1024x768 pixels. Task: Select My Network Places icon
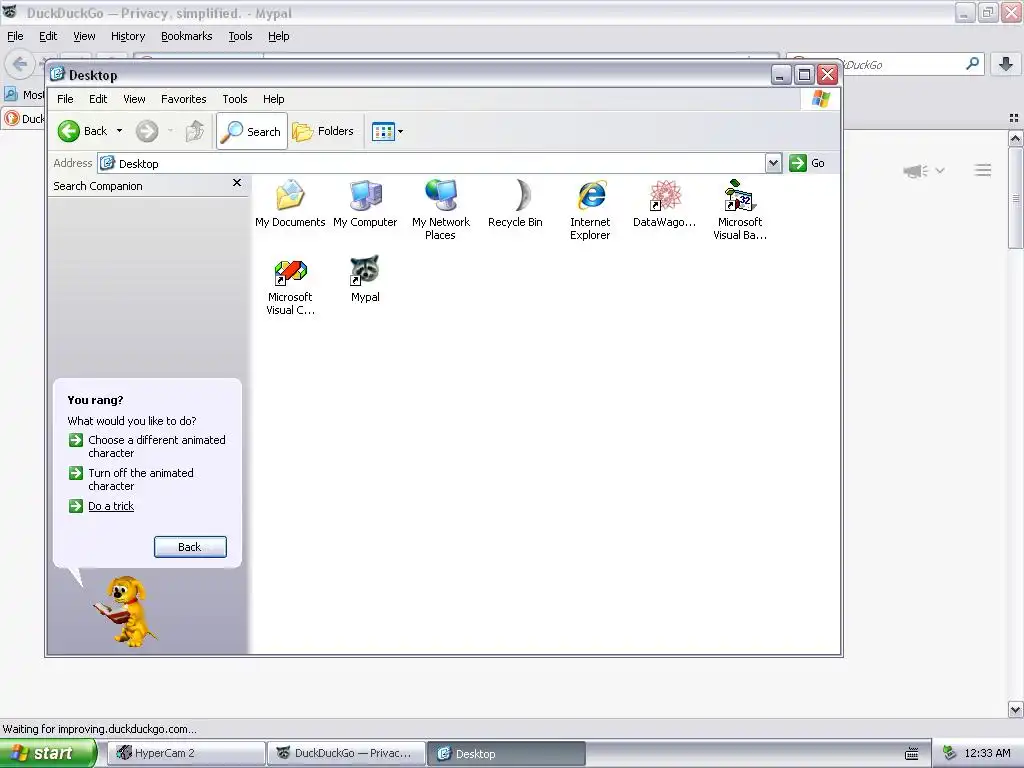[440, 209]
